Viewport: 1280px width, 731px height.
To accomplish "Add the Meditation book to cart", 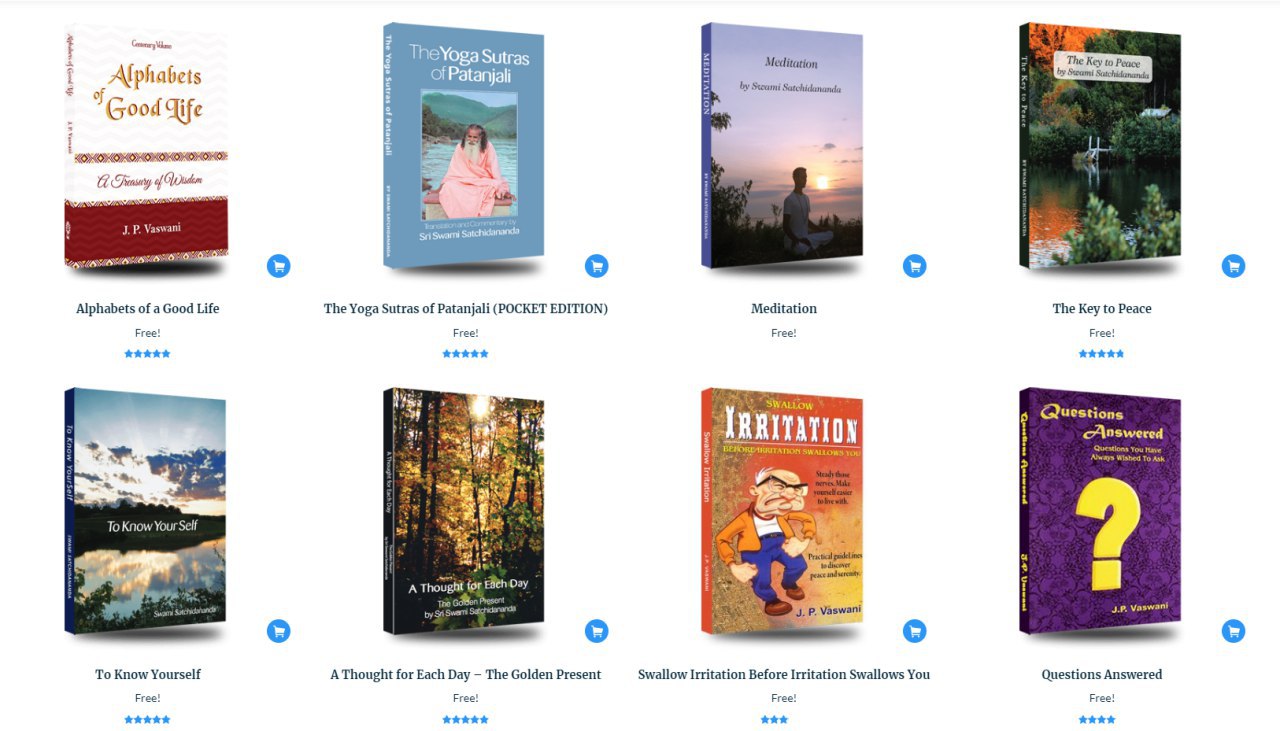I will 915,266.
